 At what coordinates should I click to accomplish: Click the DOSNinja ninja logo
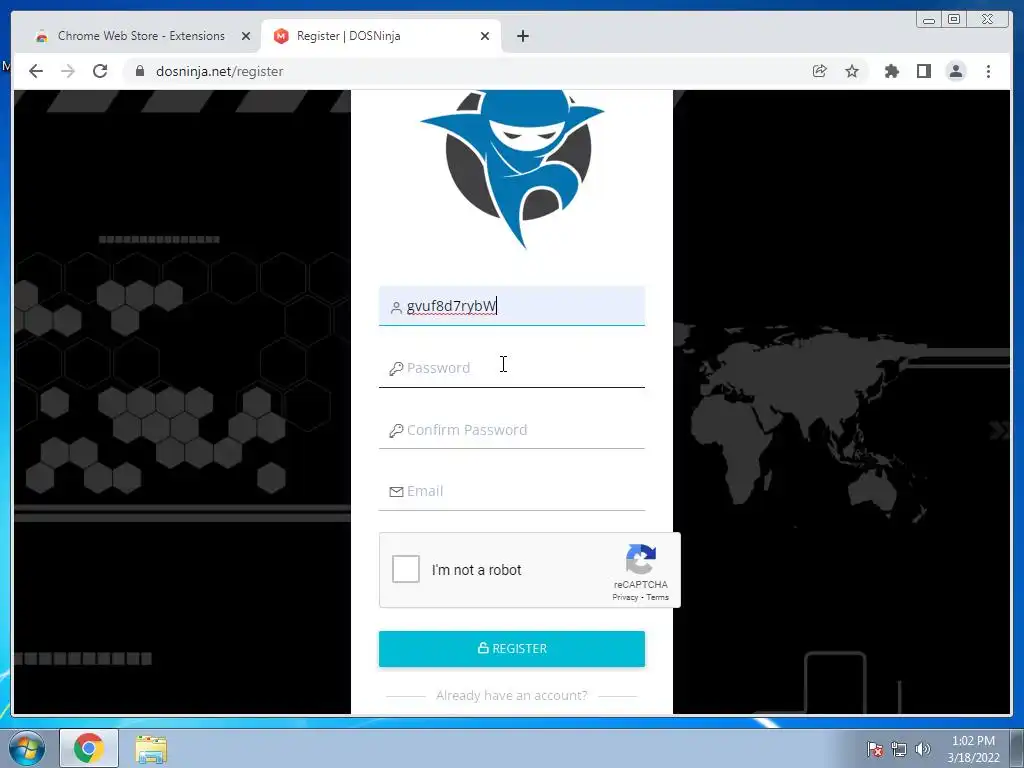(x=512, y=168)
